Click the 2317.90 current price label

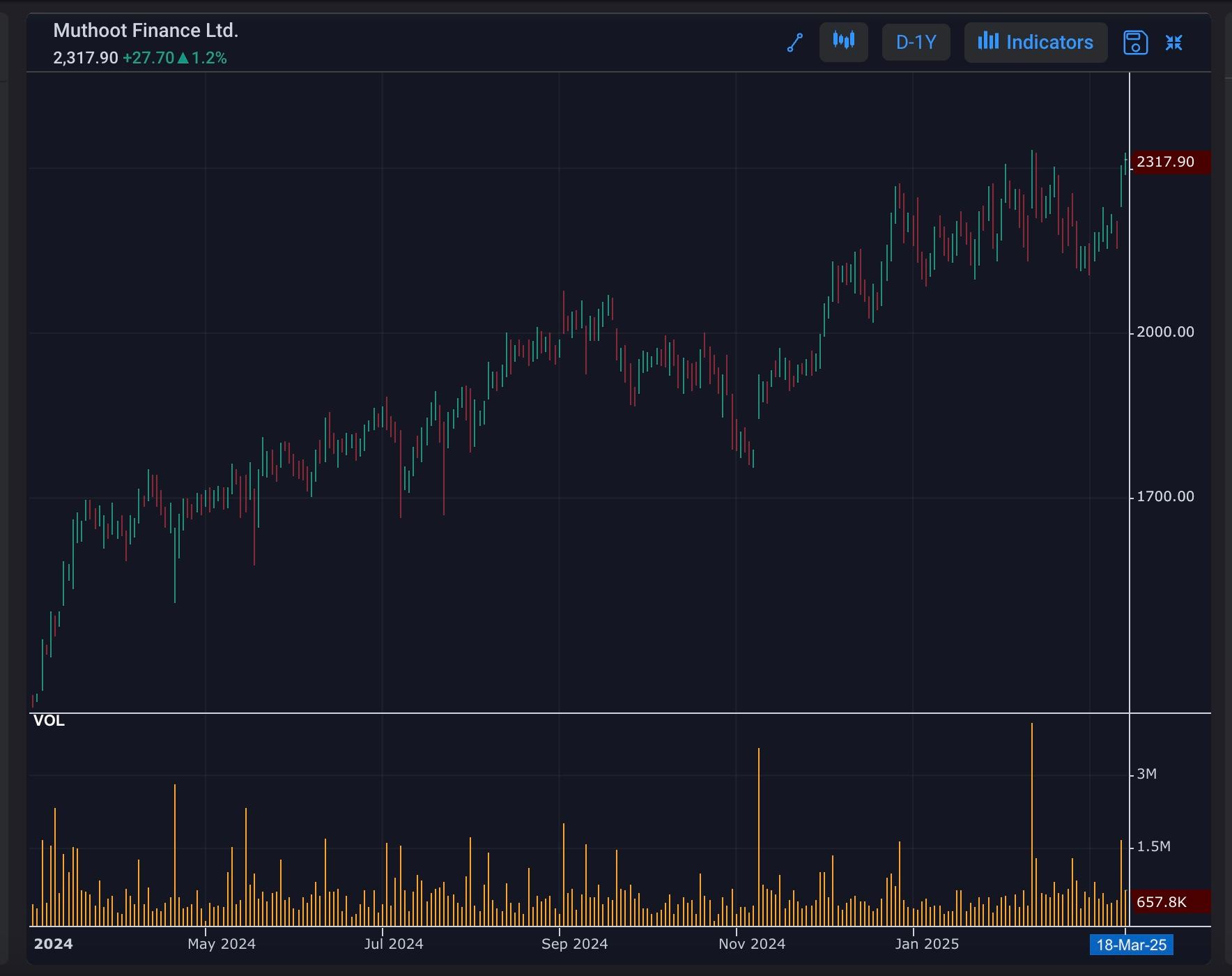pyautogui.click(x=1170, y=162)
